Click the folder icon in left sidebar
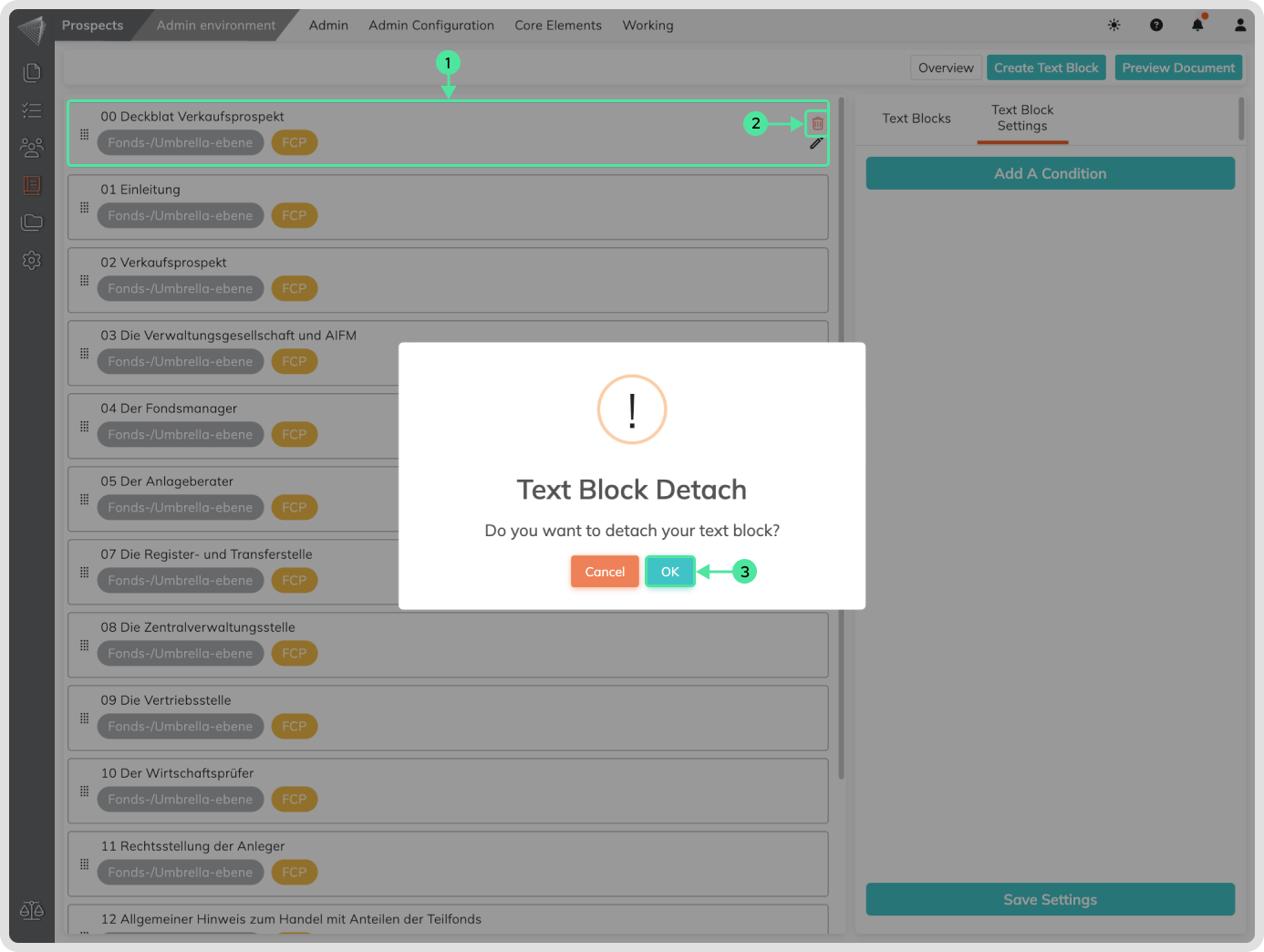 click(x=32, y=222)
